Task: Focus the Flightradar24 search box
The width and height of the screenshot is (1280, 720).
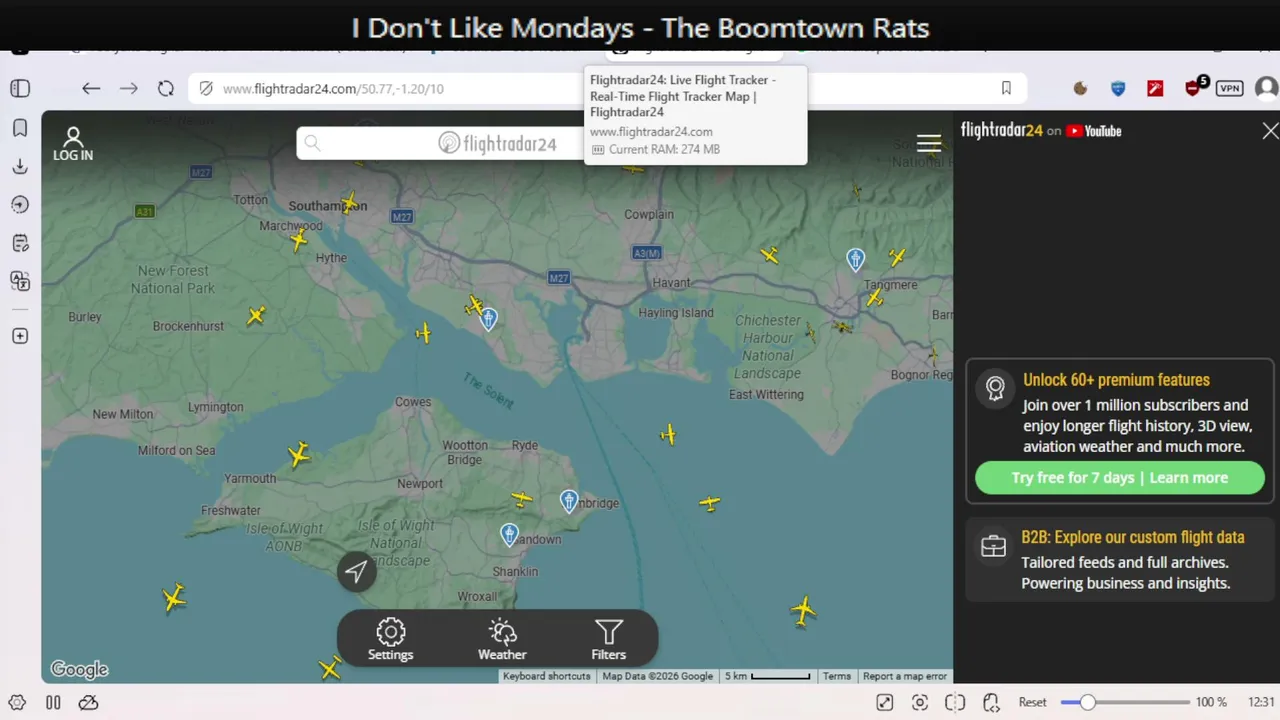Action: 440,143
